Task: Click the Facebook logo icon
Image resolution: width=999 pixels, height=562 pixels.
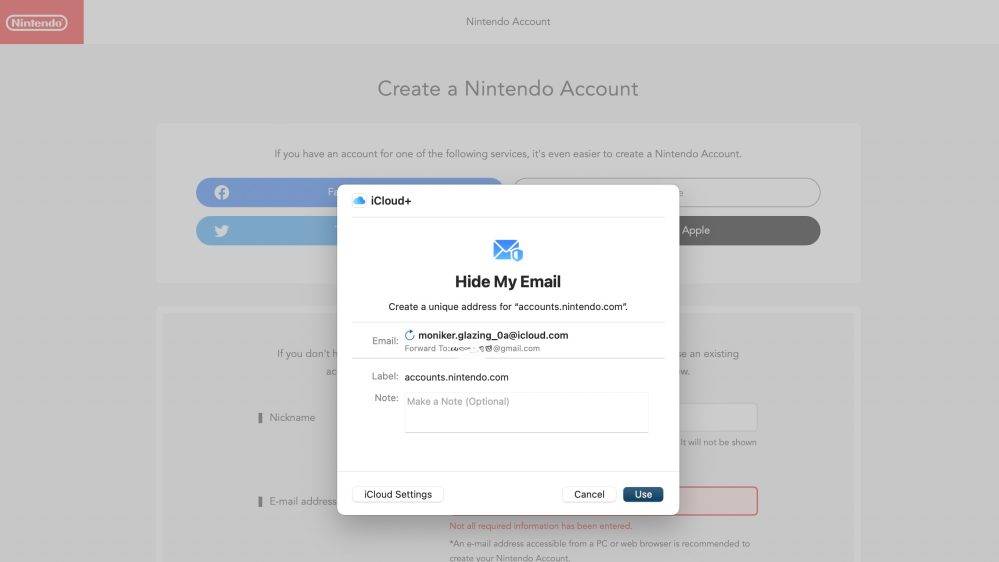Action: click(x=222, y=192)
